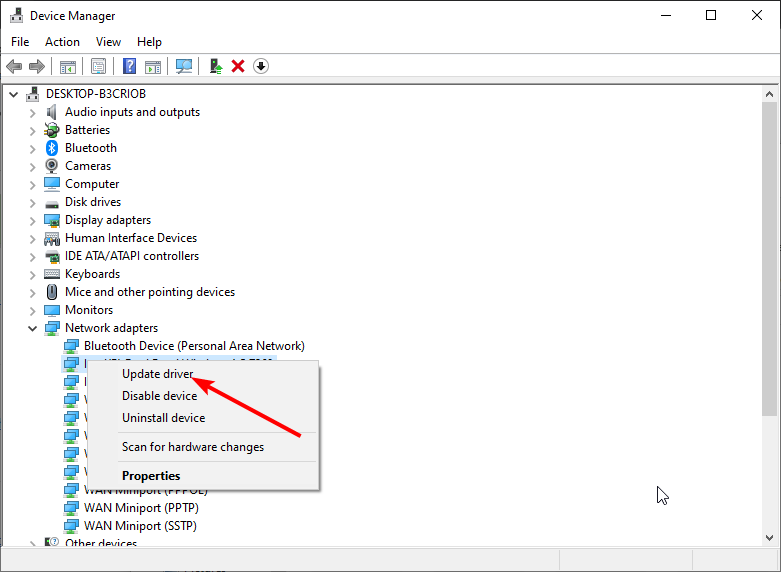This screenshot has width=781, height=572.
Task: Expand the Cameras chevron
Action: pyautogui.click(x=33, y=166)
